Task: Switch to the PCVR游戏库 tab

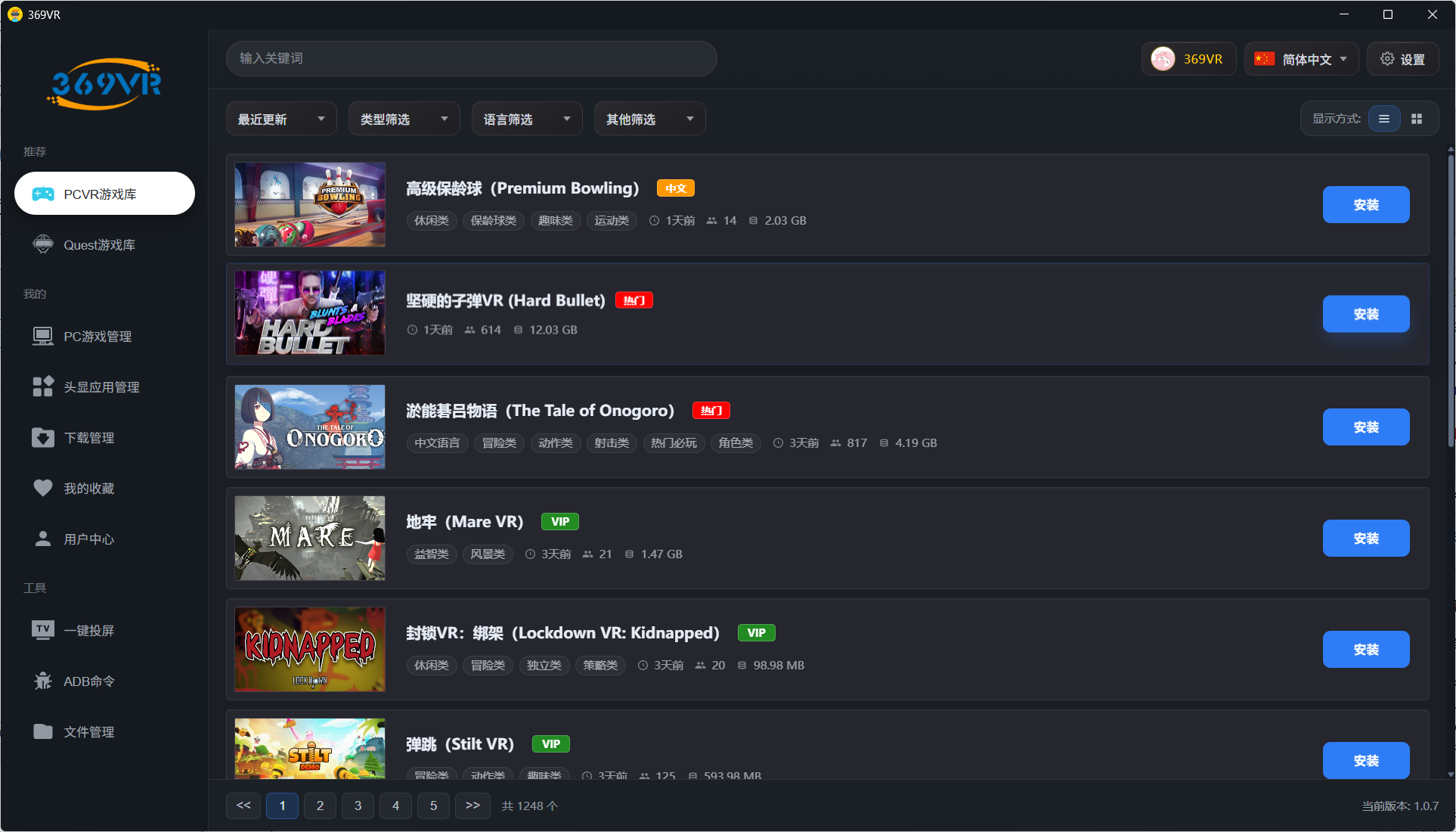Action: [104, 194]
